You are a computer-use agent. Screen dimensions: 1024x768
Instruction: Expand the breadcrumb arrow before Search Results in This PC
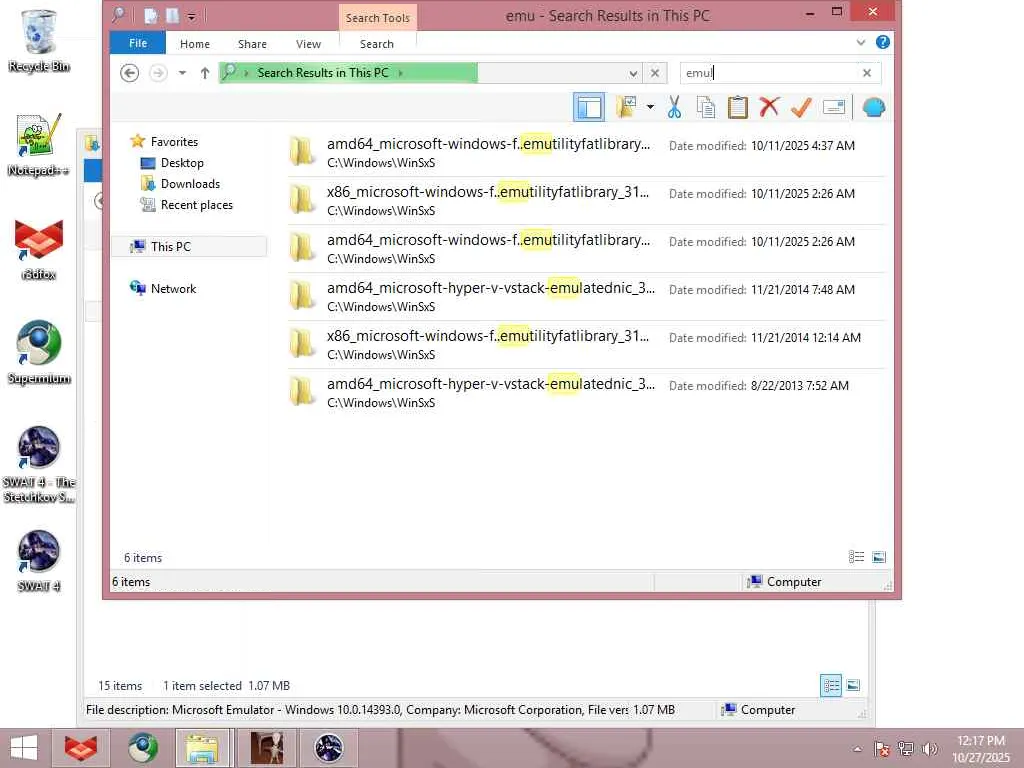point(246,73)
